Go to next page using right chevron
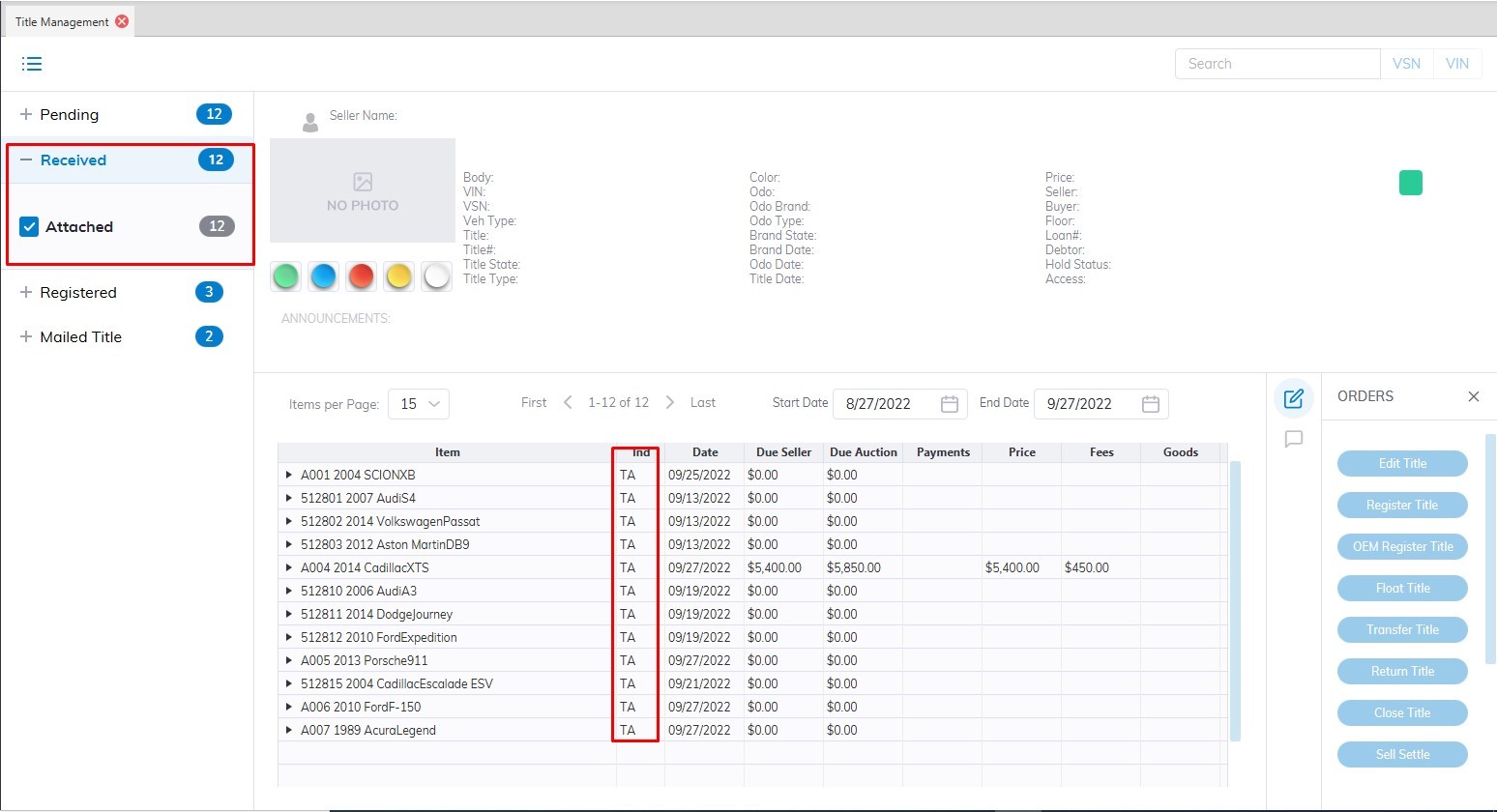The width and height of the screenshot is (1497, 812). pos(669,402)
